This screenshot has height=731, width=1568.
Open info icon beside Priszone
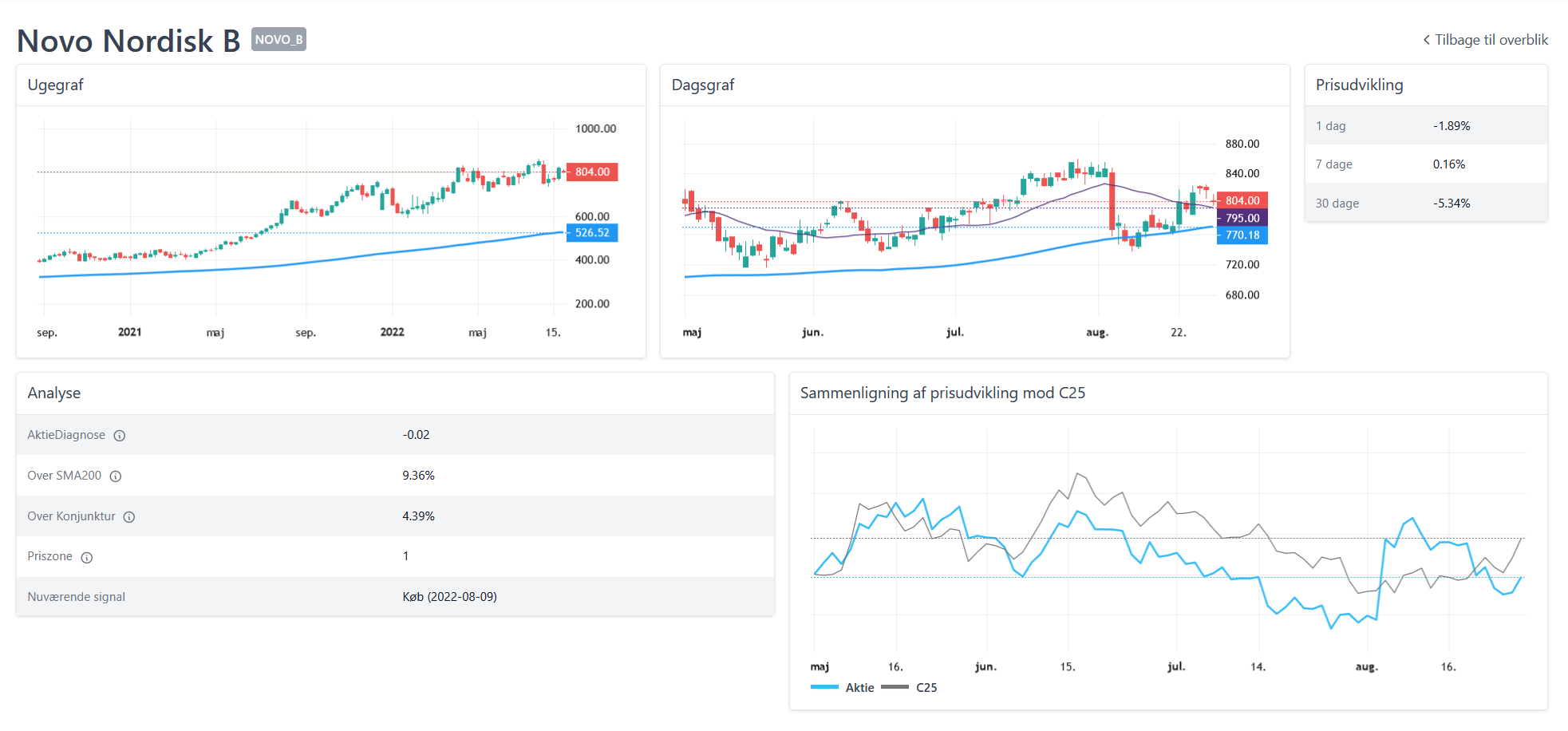click(87, 558)
